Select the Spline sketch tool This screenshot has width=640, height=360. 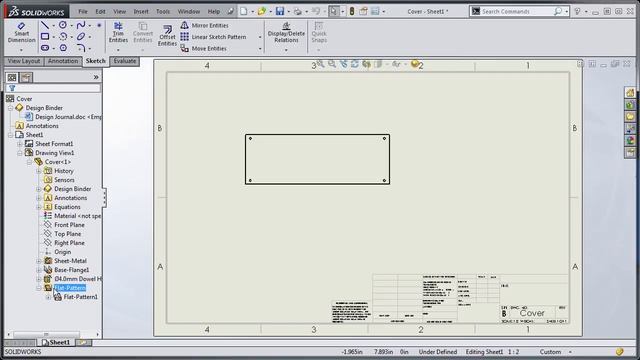81,25
